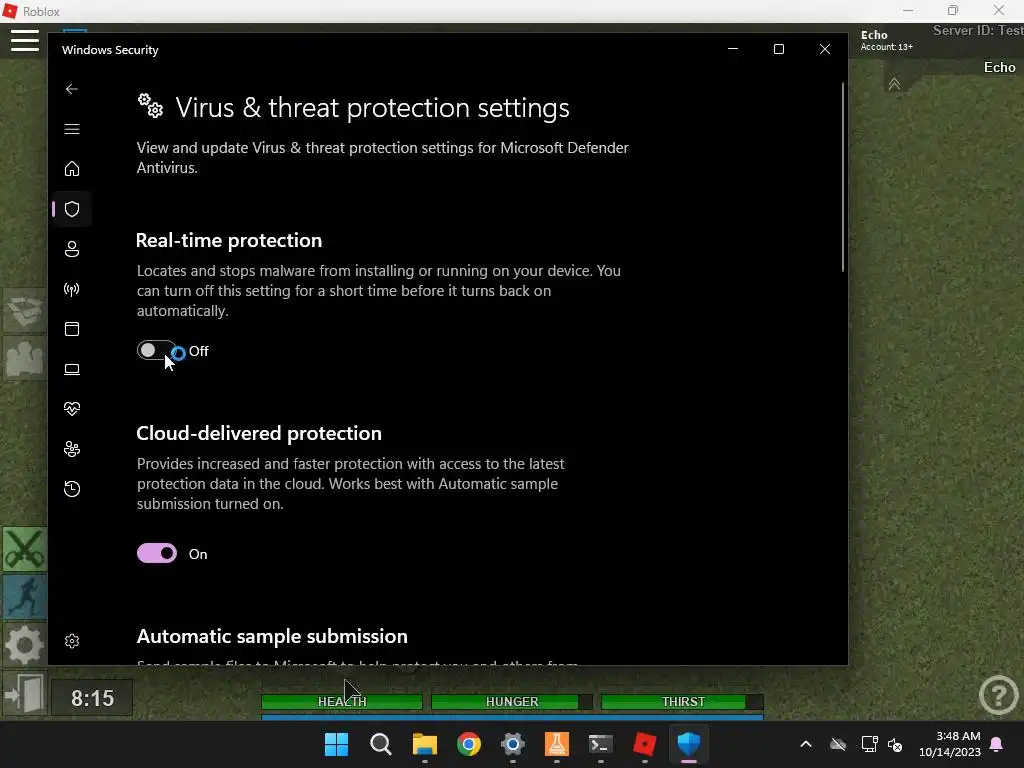
Task: Turn off Cloud-delivered protection switch
Action: click(x=157, y=553)
